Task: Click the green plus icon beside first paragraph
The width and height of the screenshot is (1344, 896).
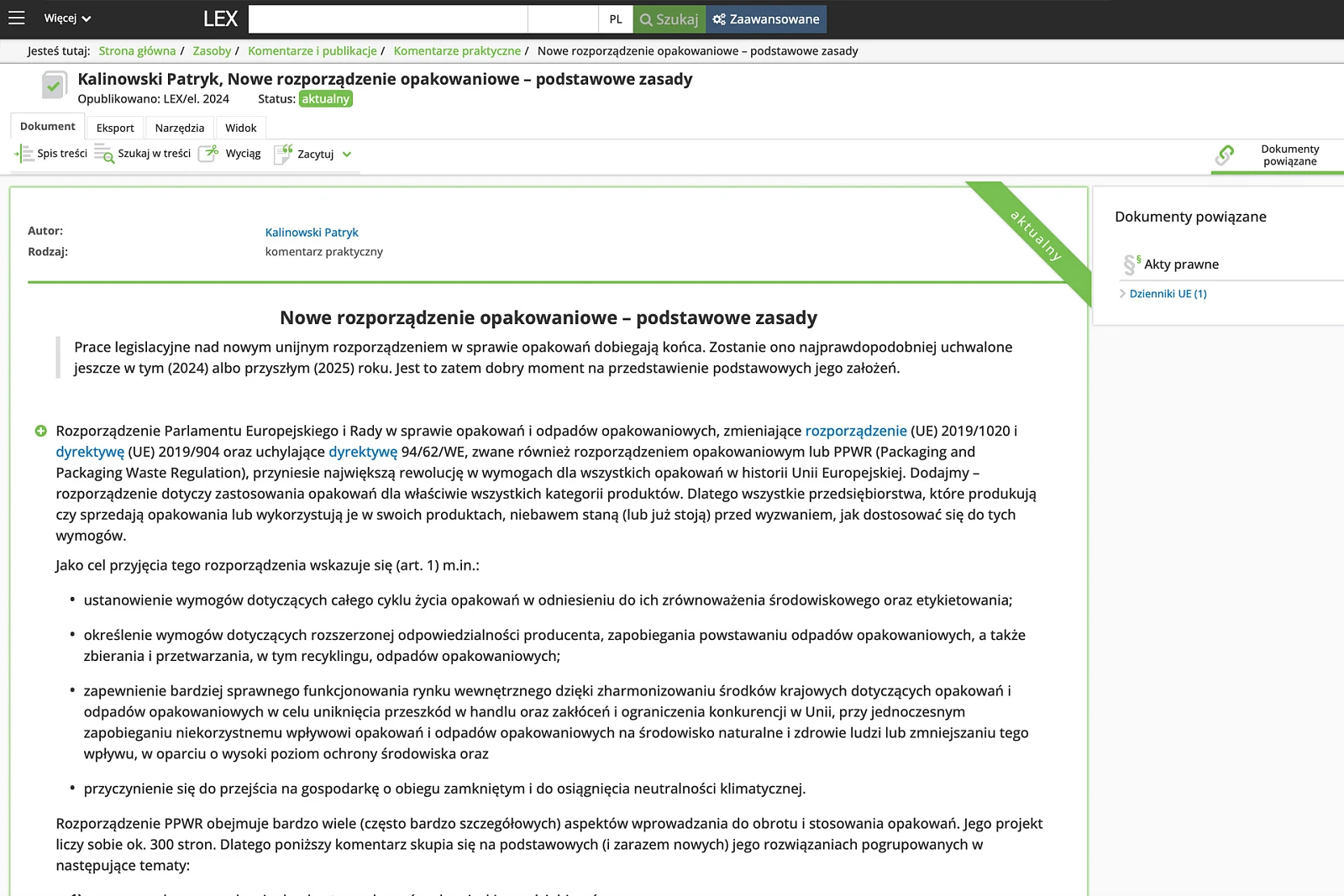Action: pyautogui.click(x=40, y=431)
